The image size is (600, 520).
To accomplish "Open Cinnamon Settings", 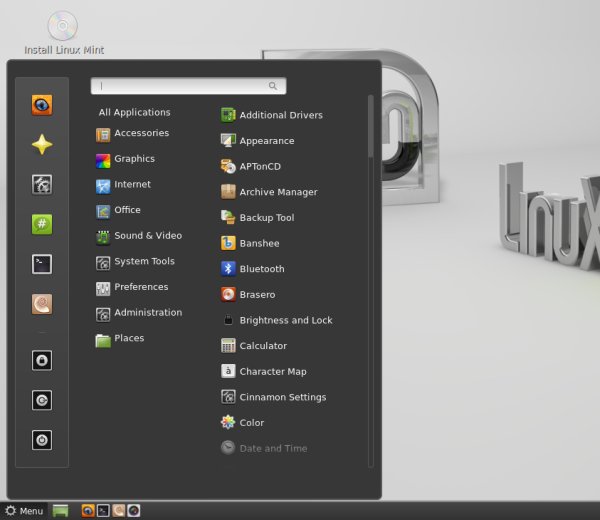I will coord(282,397).
